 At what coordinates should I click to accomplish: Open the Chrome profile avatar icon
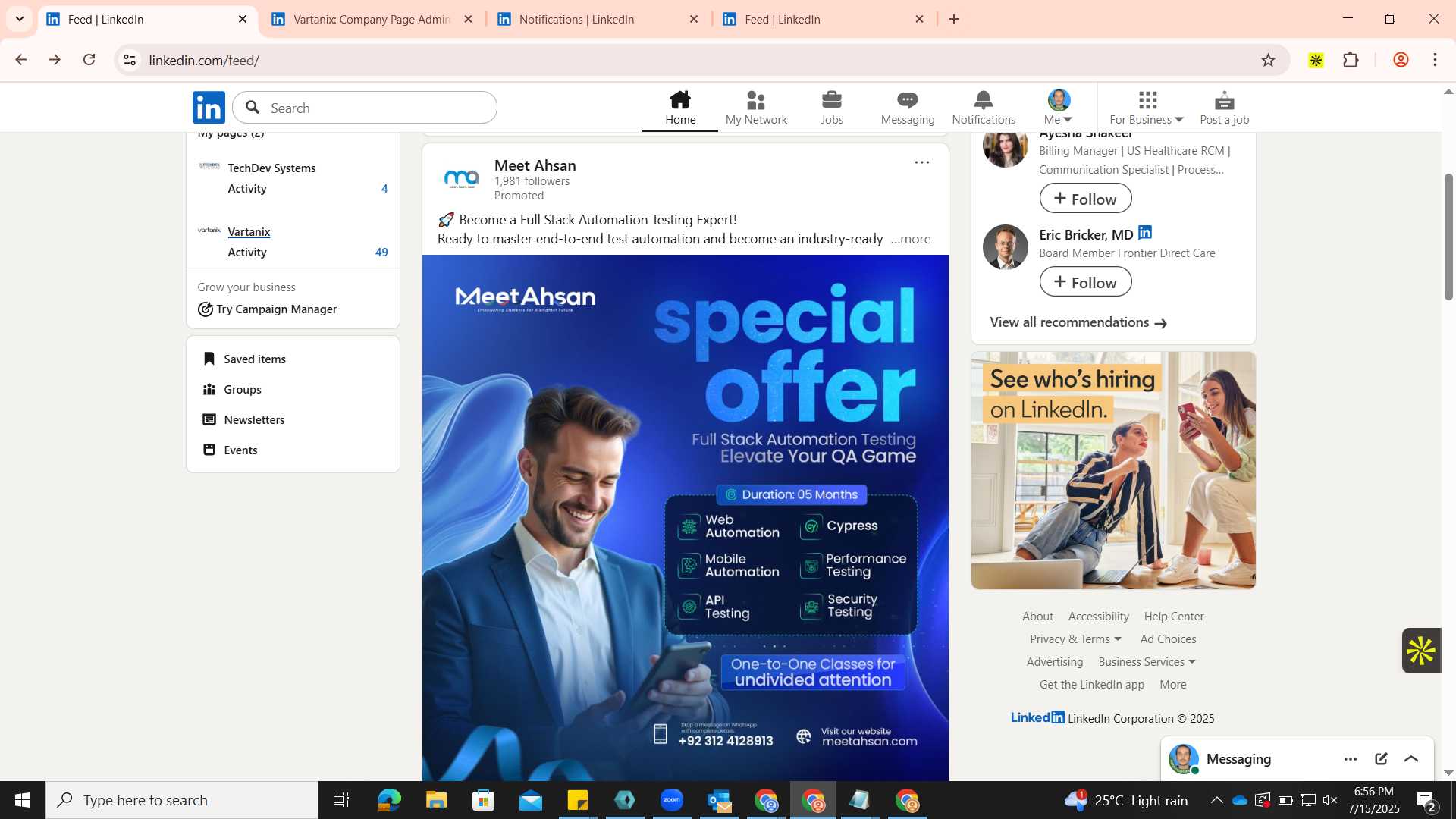pos(1401,60)
